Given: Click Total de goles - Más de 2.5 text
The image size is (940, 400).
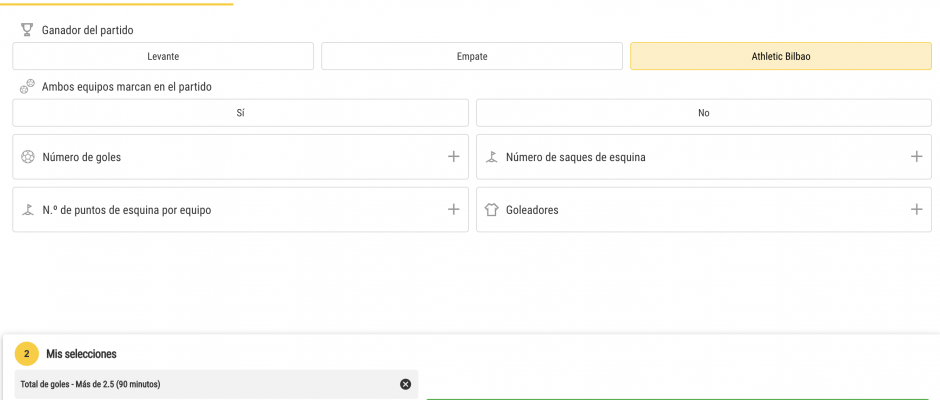Looking at the screenshot, I should [x=91, y=384].
